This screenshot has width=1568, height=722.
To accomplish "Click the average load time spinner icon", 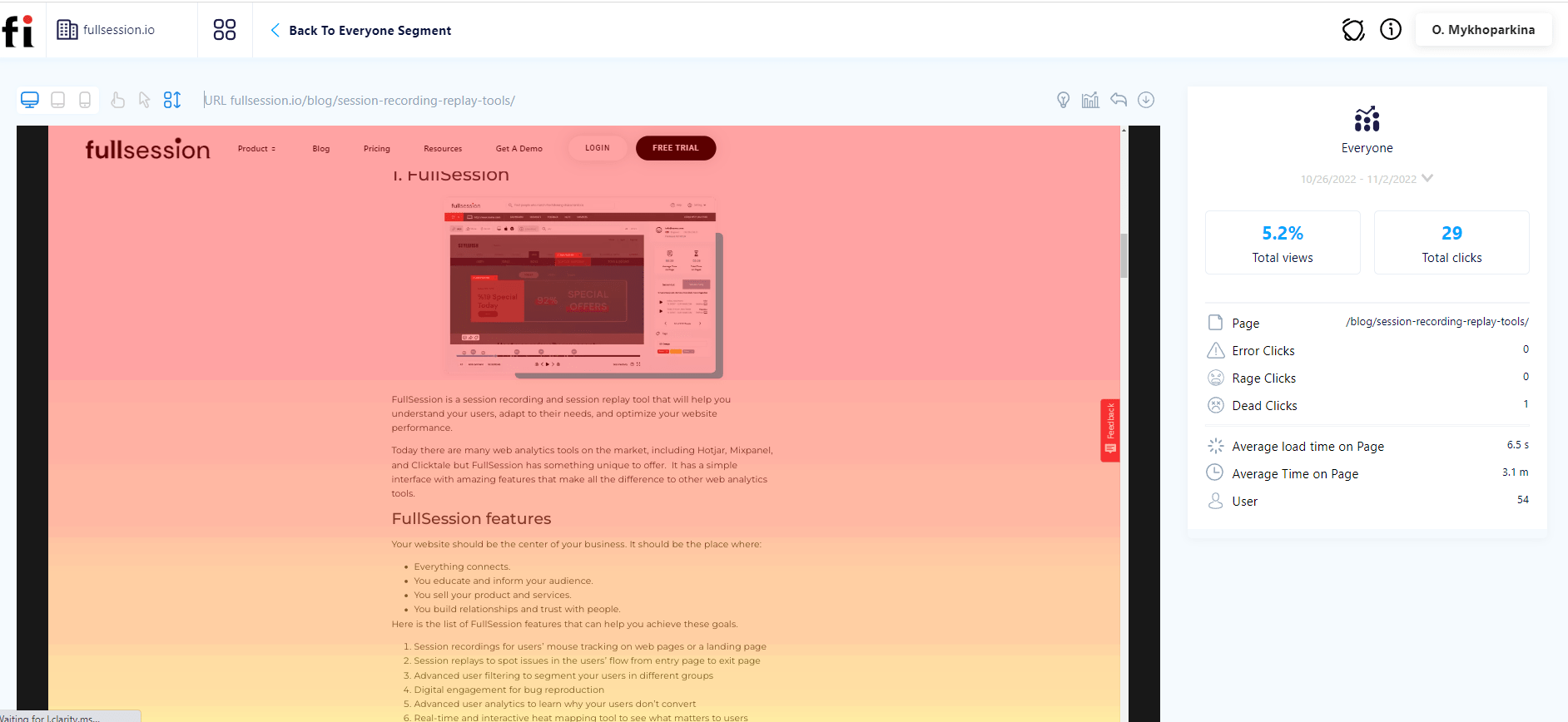I will (1216, 446).
